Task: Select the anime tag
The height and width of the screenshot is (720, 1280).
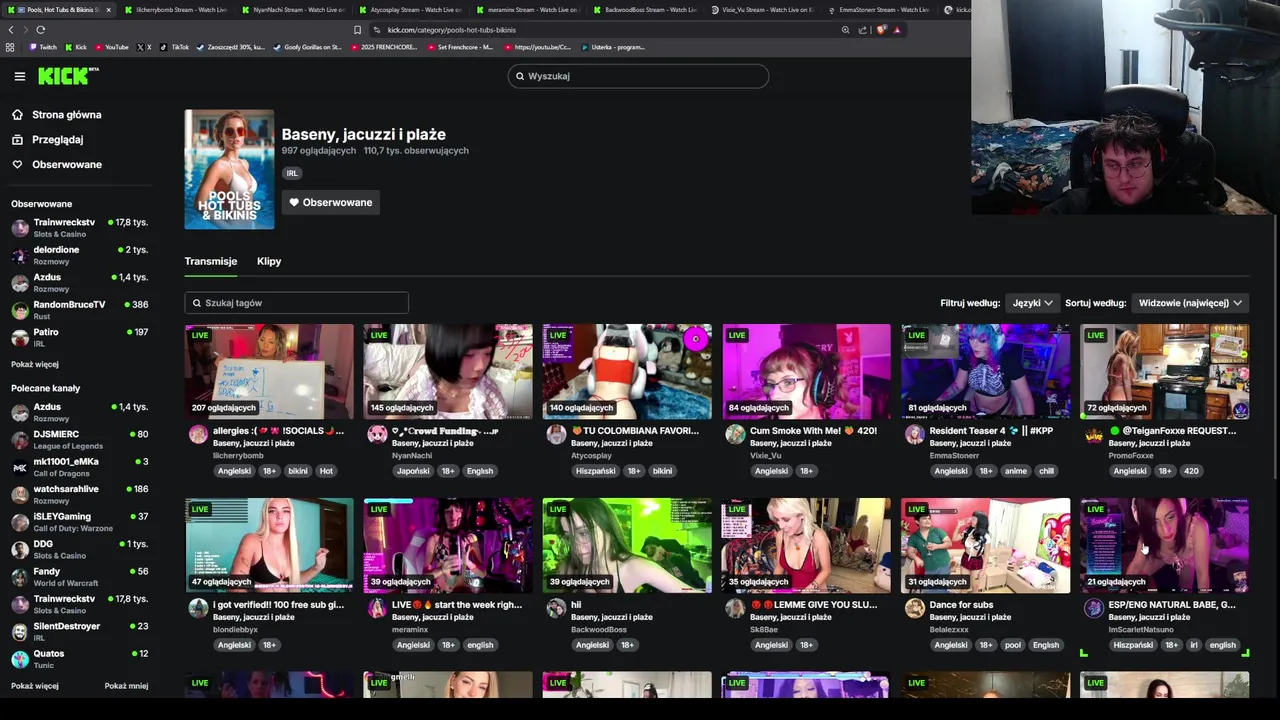Action: coord(1016,471)
